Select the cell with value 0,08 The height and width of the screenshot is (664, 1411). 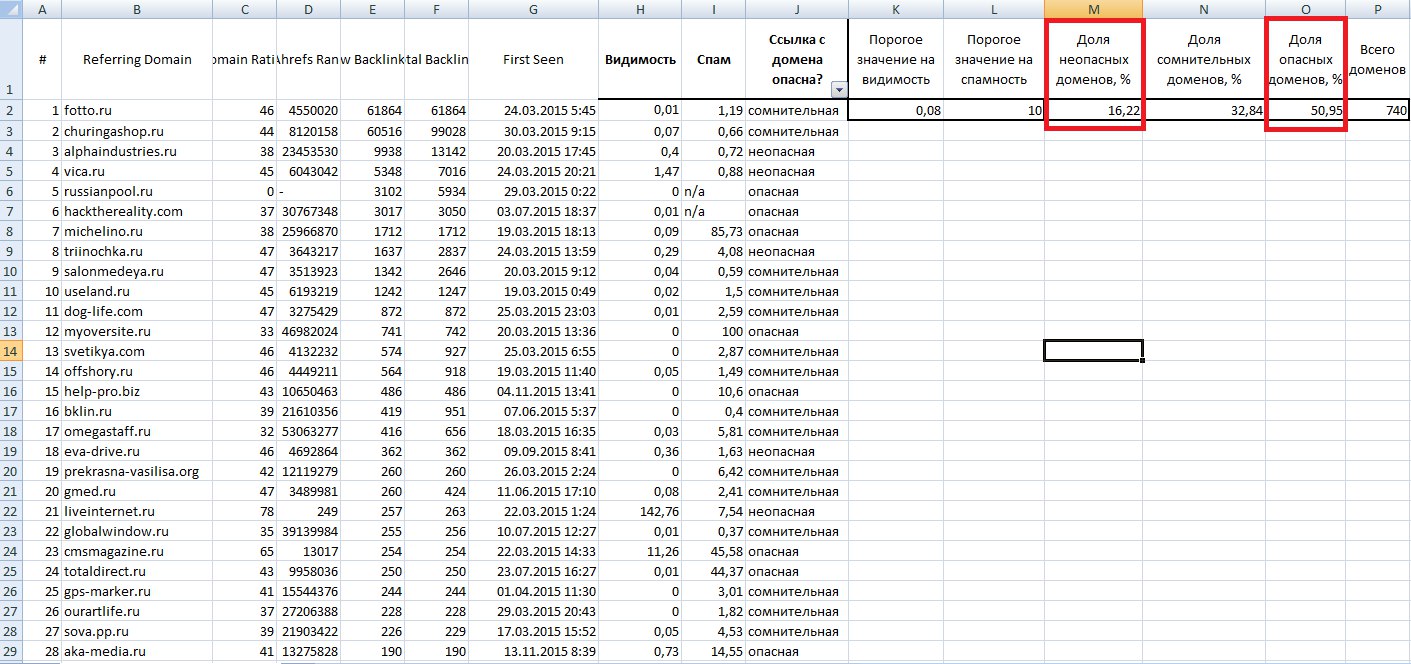pyautogui.click(x=895, y=110)
